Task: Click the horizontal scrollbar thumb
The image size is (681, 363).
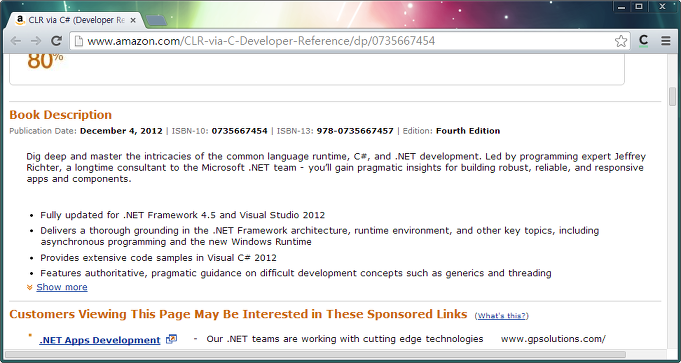Action: 315,354
